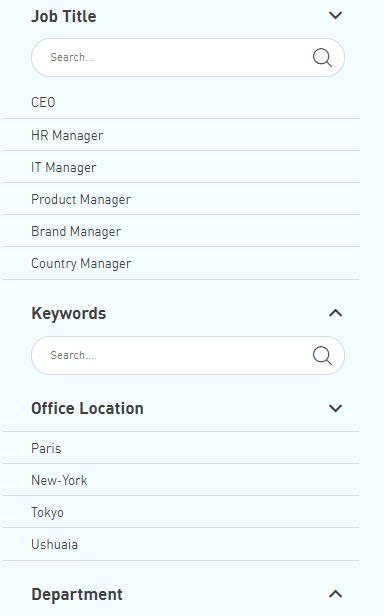This screenshot has height=616, width=383.
Task: Expand the Keywords section chevron
Action: click(x=335, y=313)
